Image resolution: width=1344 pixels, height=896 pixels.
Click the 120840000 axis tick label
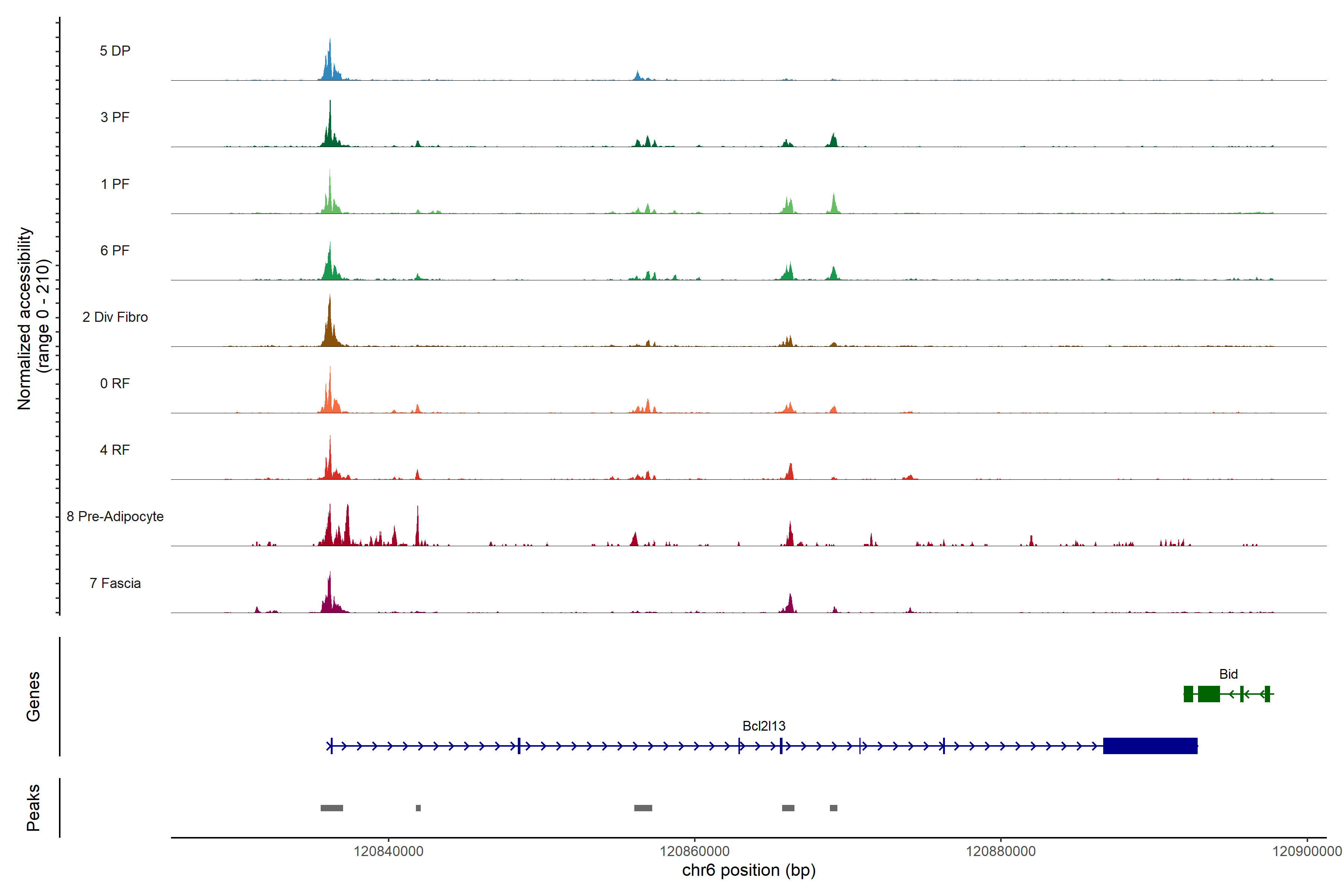pyautogui.click(x=389, y=852)
